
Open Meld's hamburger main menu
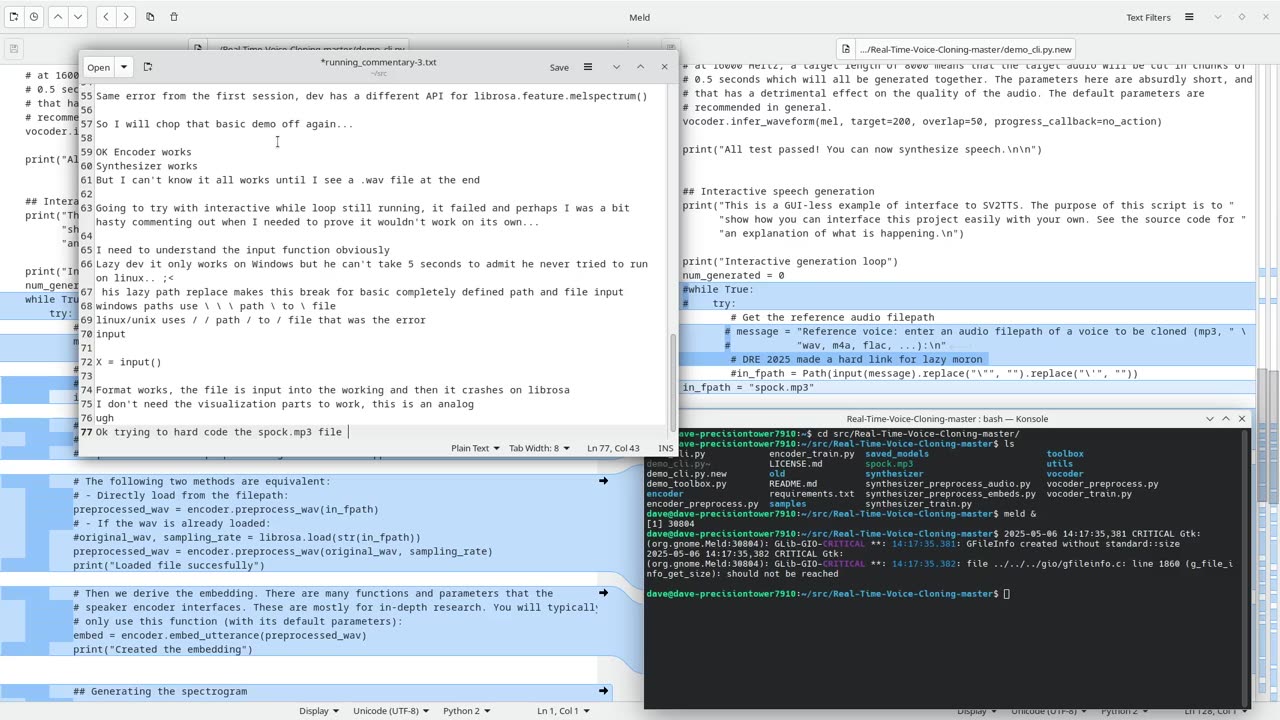[x=1189, y=17]
